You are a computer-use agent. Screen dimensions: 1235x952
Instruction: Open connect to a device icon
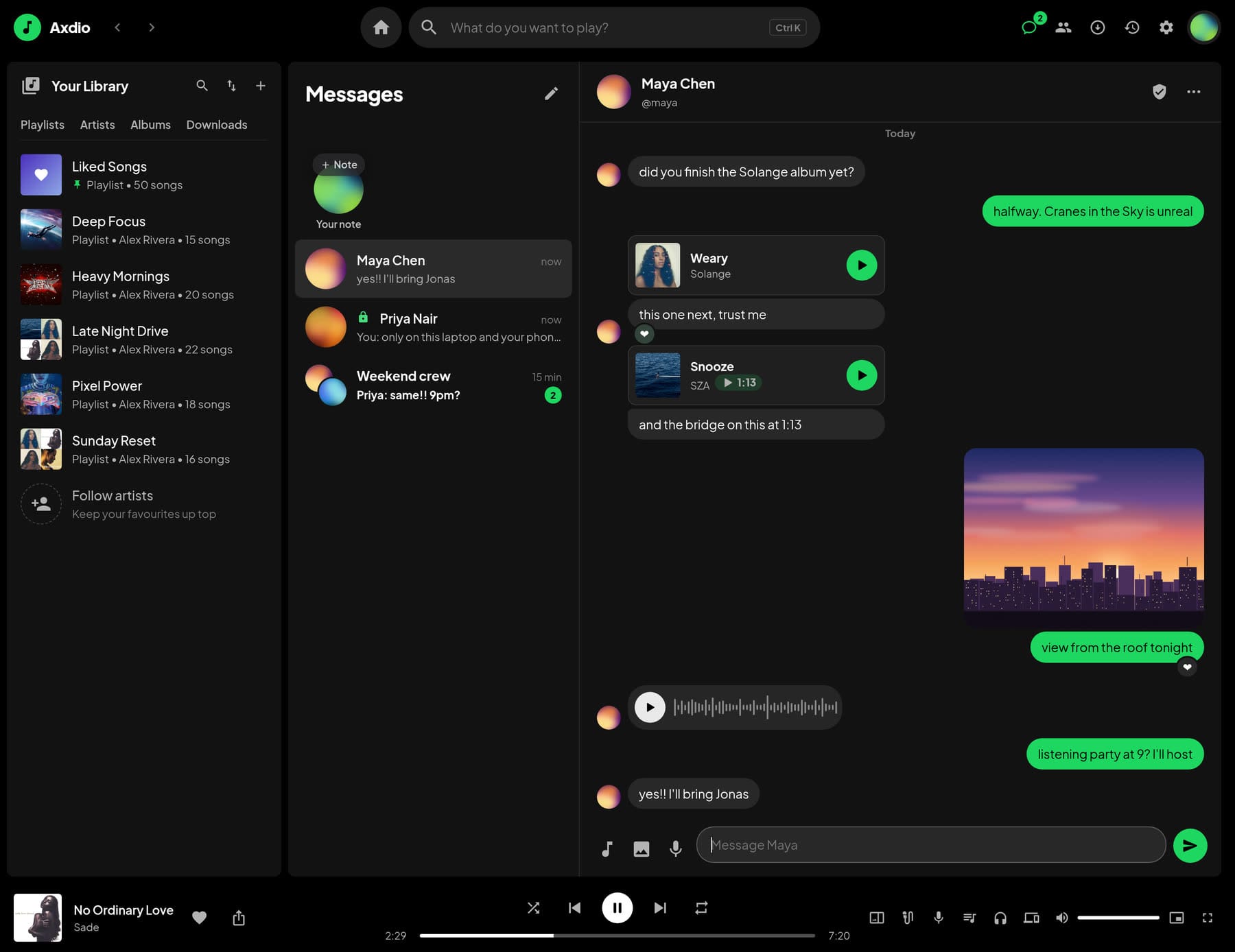pyautogui.click(x=1031, y=918)
